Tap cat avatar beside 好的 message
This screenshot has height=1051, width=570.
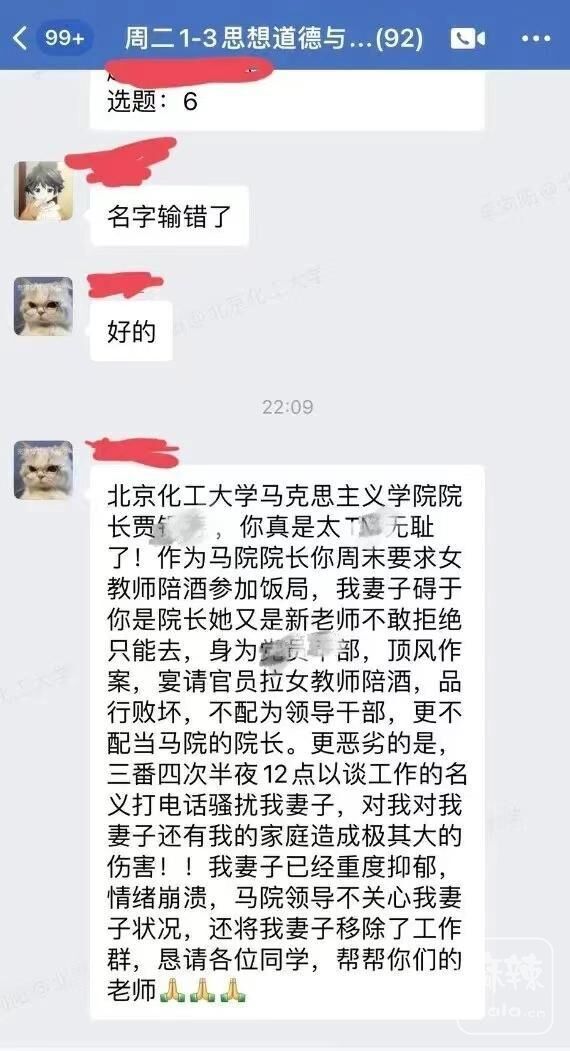point(44,306)
